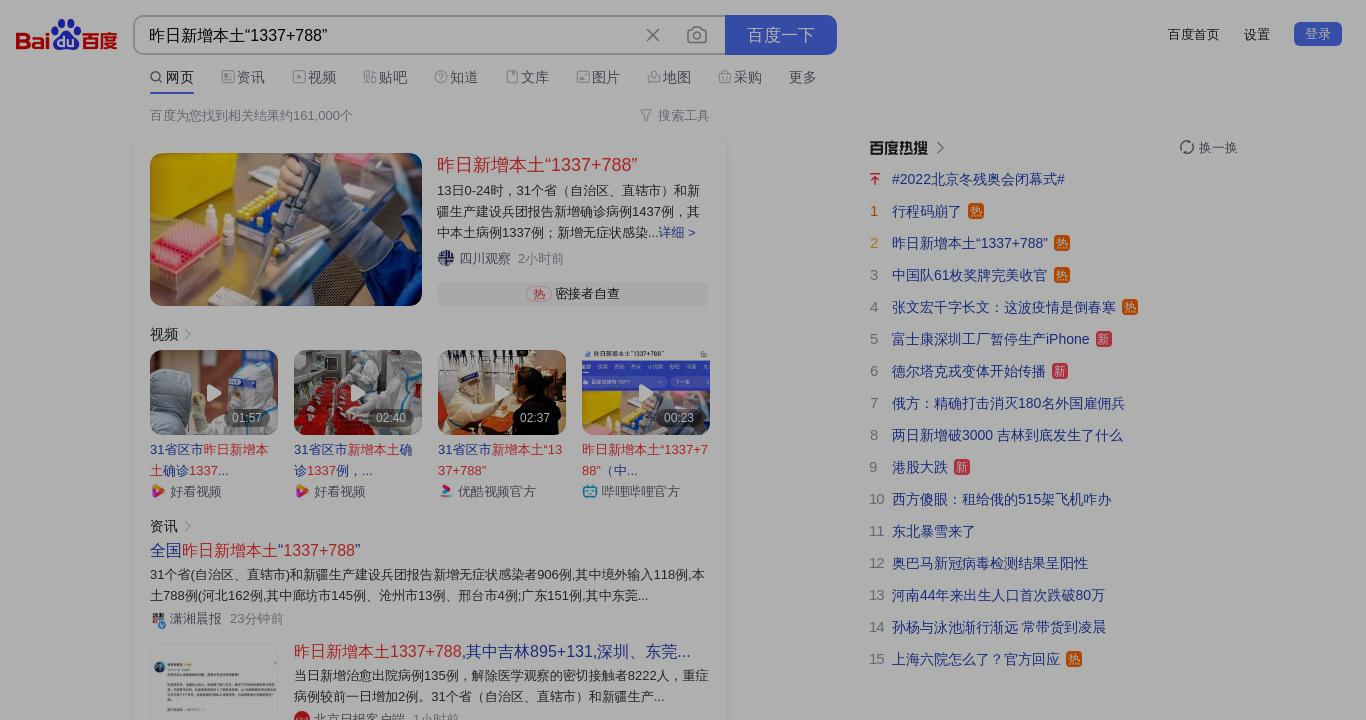Open hot topic 西方傻眼:租给俄的515架飞机咋办

tap(1001, 499)
